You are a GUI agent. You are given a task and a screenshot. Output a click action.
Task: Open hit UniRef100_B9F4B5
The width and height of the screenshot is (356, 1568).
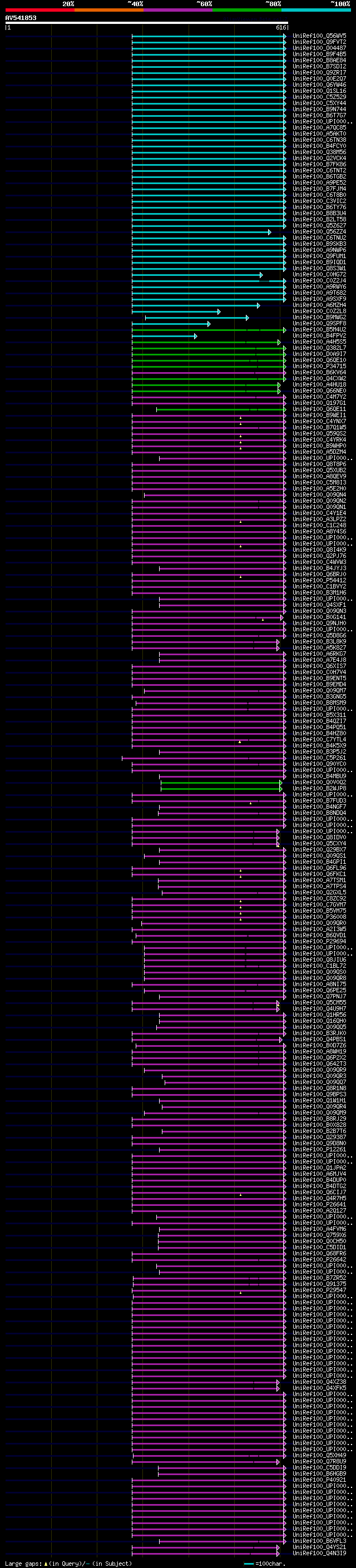tap(319, 54)
